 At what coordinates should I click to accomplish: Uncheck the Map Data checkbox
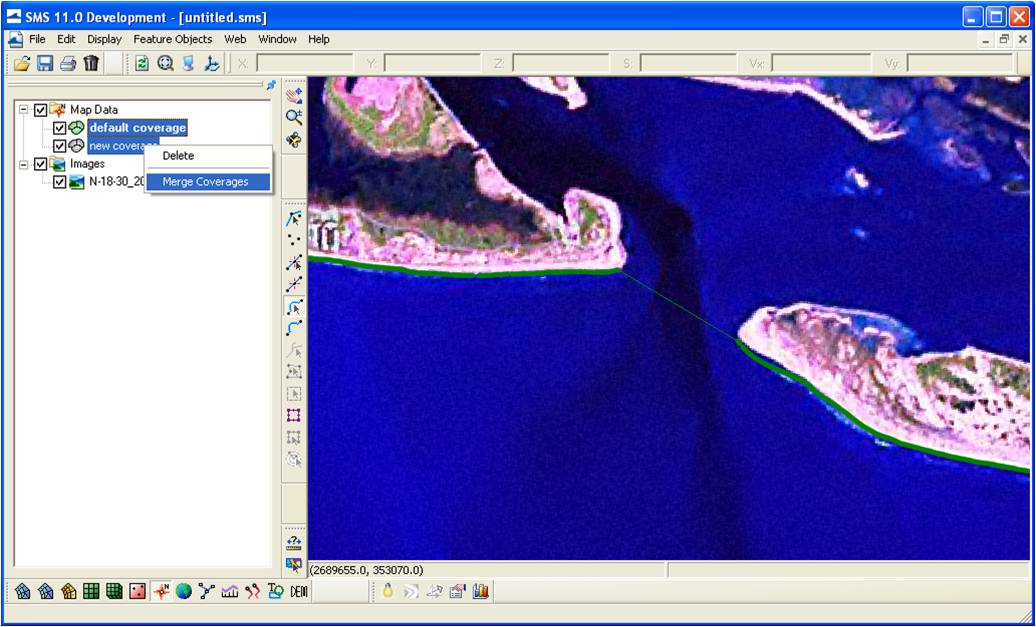40,110
